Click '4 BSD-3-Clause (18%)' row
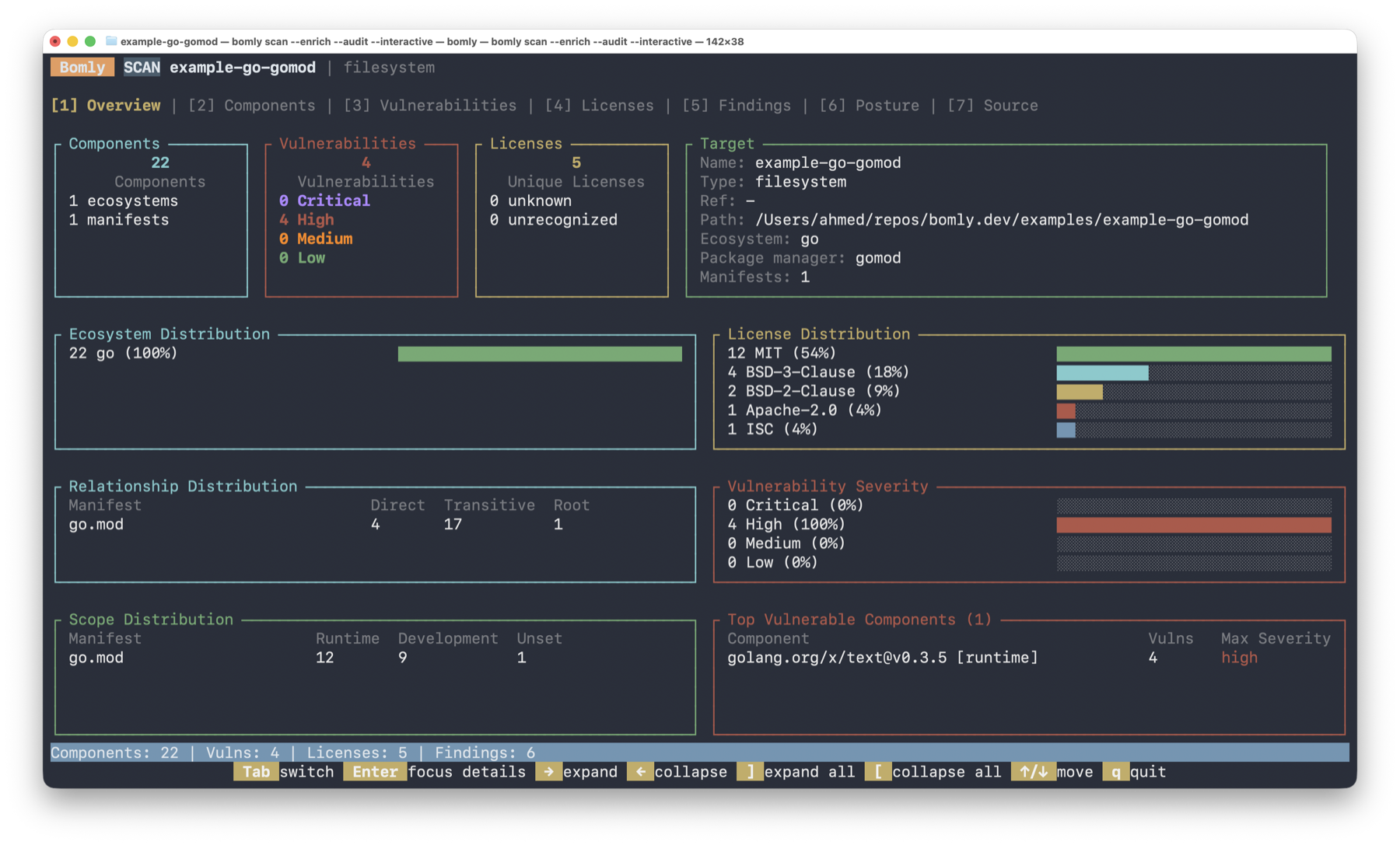 coord(1029,372)
